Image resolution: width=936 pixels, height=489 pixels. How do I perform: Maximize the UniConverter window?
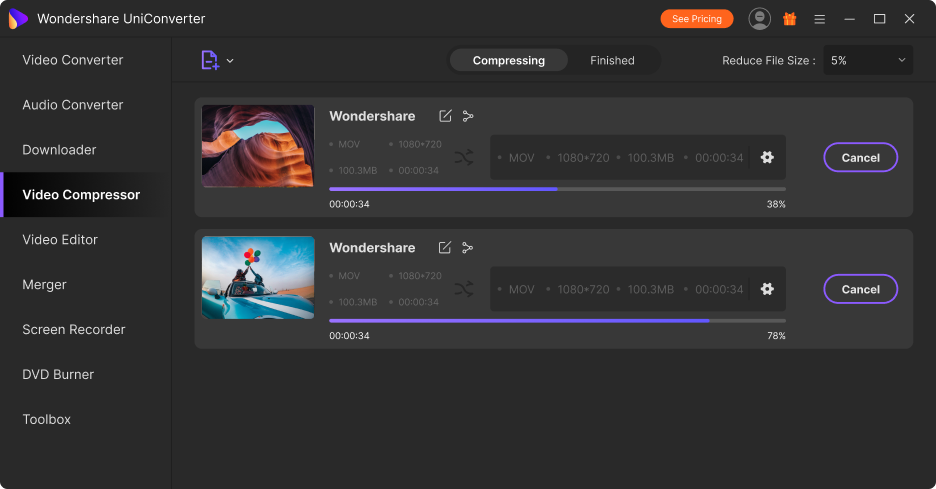tap(879, 19)
